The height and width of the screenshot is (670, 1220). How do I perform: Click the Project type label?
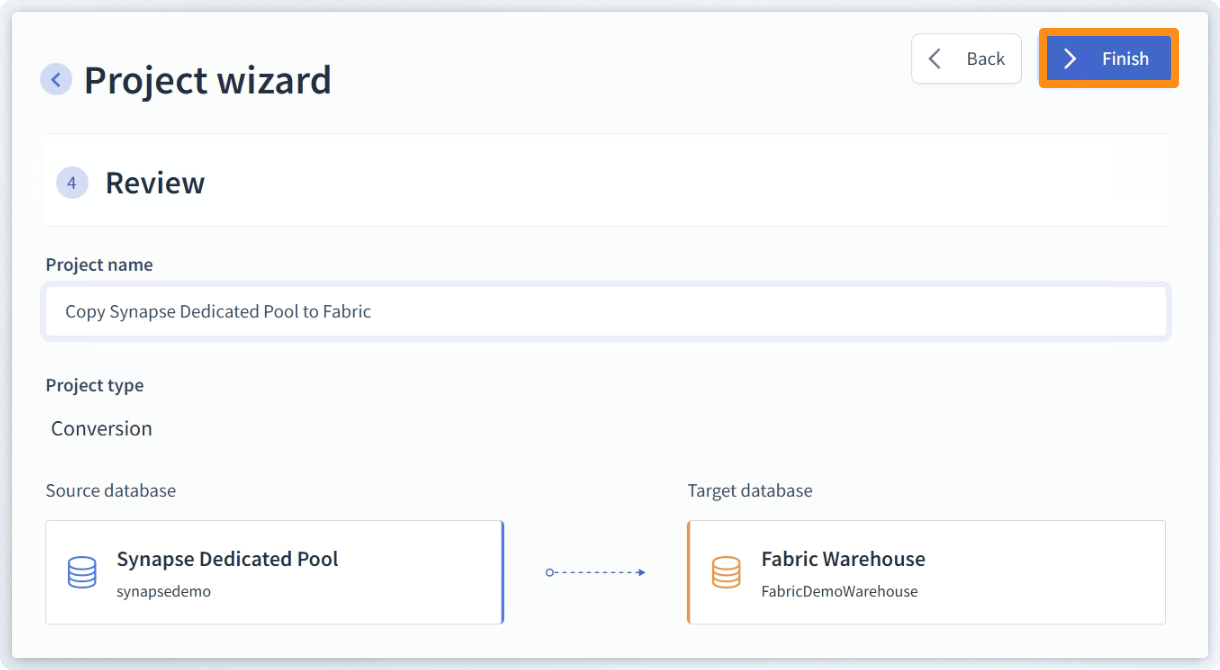click(94, 385)
